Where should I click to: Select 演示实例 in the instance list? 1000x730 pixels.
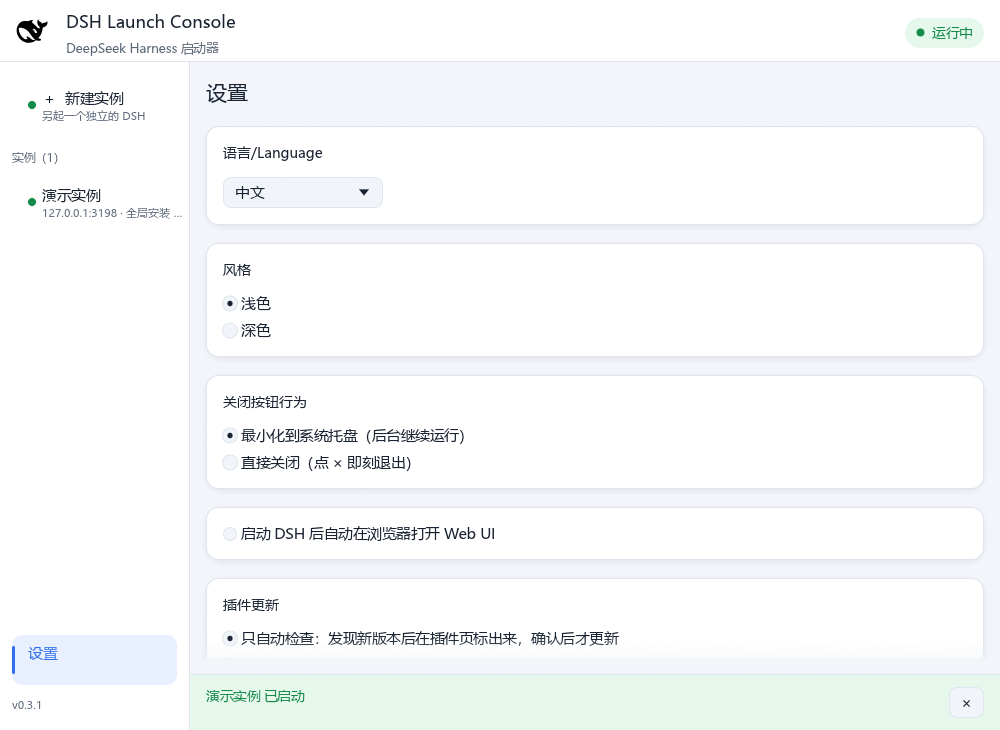(x=94, y=203)
